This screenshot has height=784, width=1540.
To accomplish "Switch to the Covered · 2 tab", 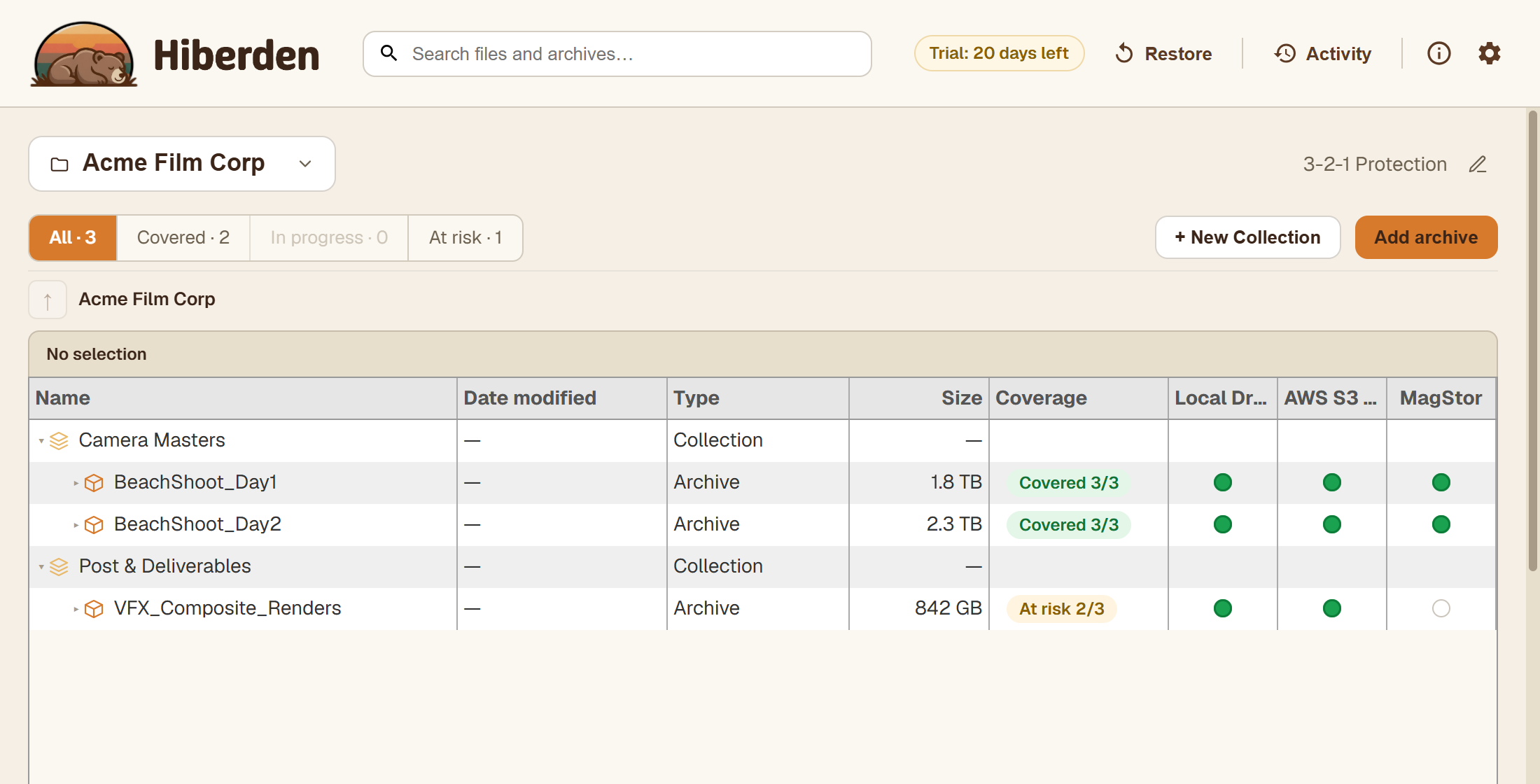I will tap(183, 238).
